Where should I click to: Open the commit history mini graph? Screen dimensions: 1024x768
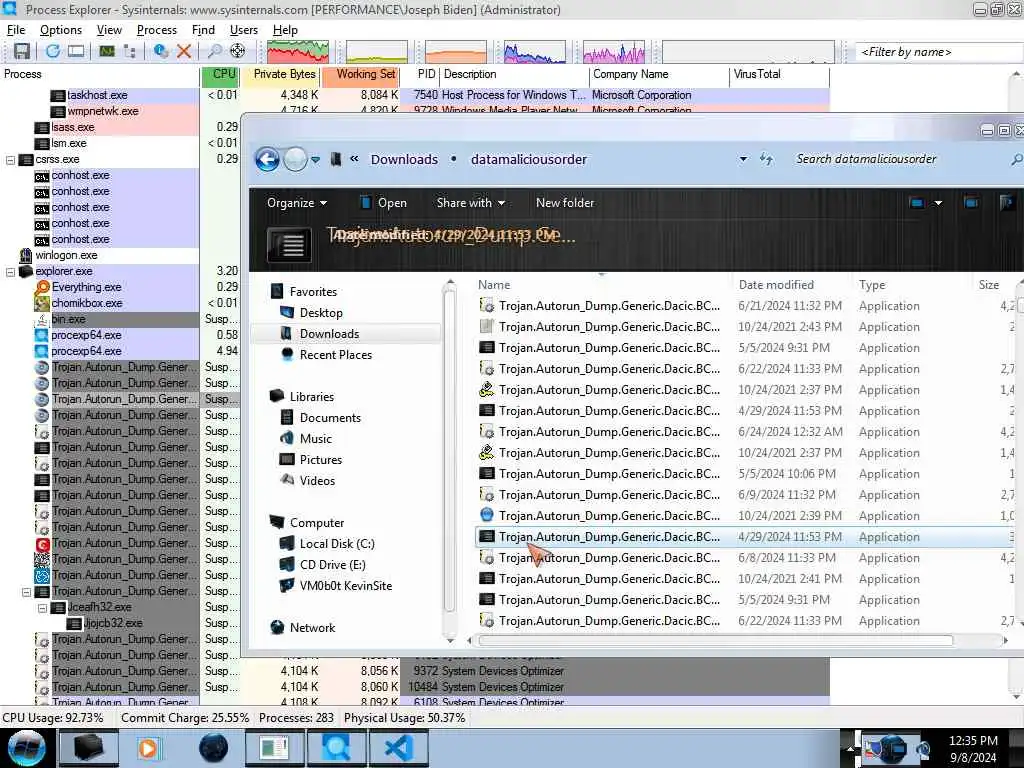(x=377, y=52)
